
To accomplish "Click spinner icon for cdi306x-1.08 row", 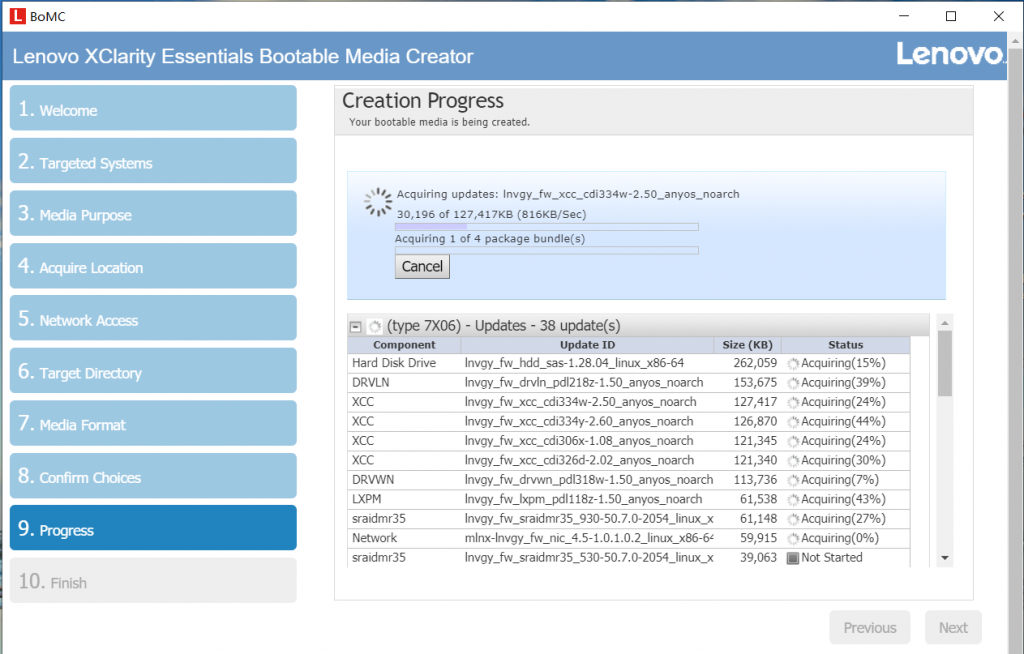I will (x=793, y=442).
